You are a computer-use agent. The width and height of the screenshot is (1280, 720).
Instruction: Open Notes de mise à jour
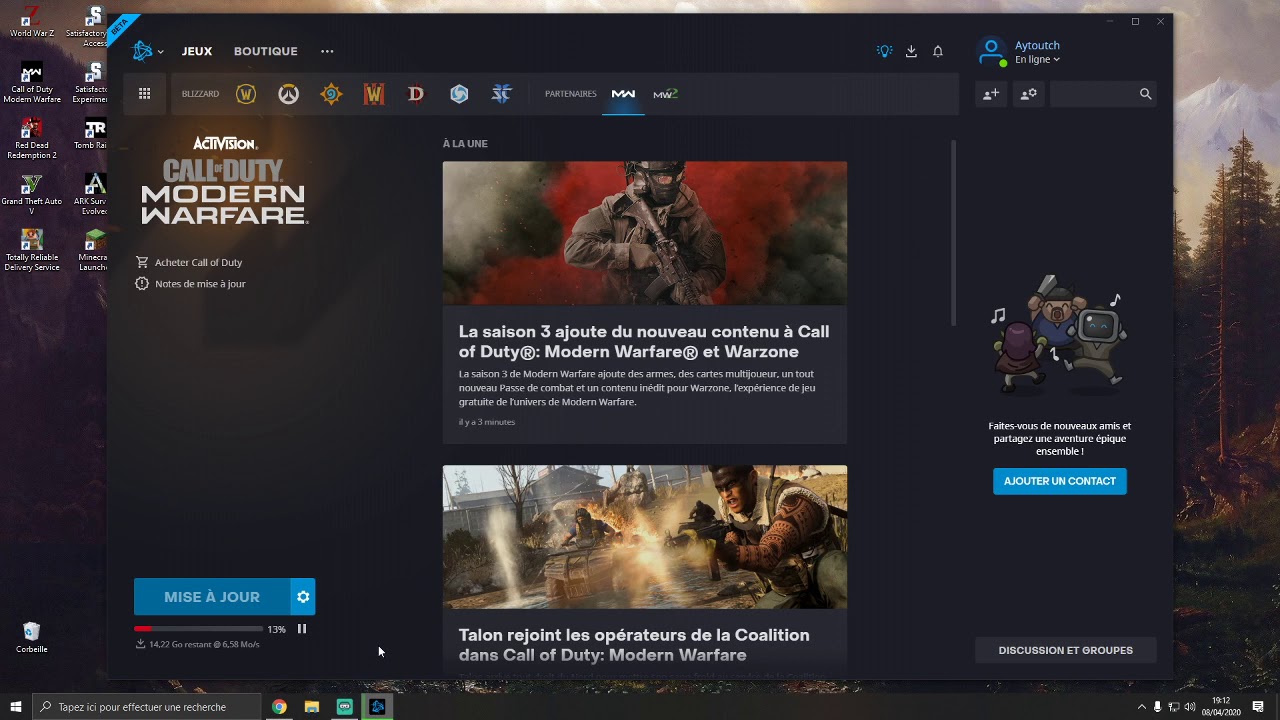[x=190, y=284]
